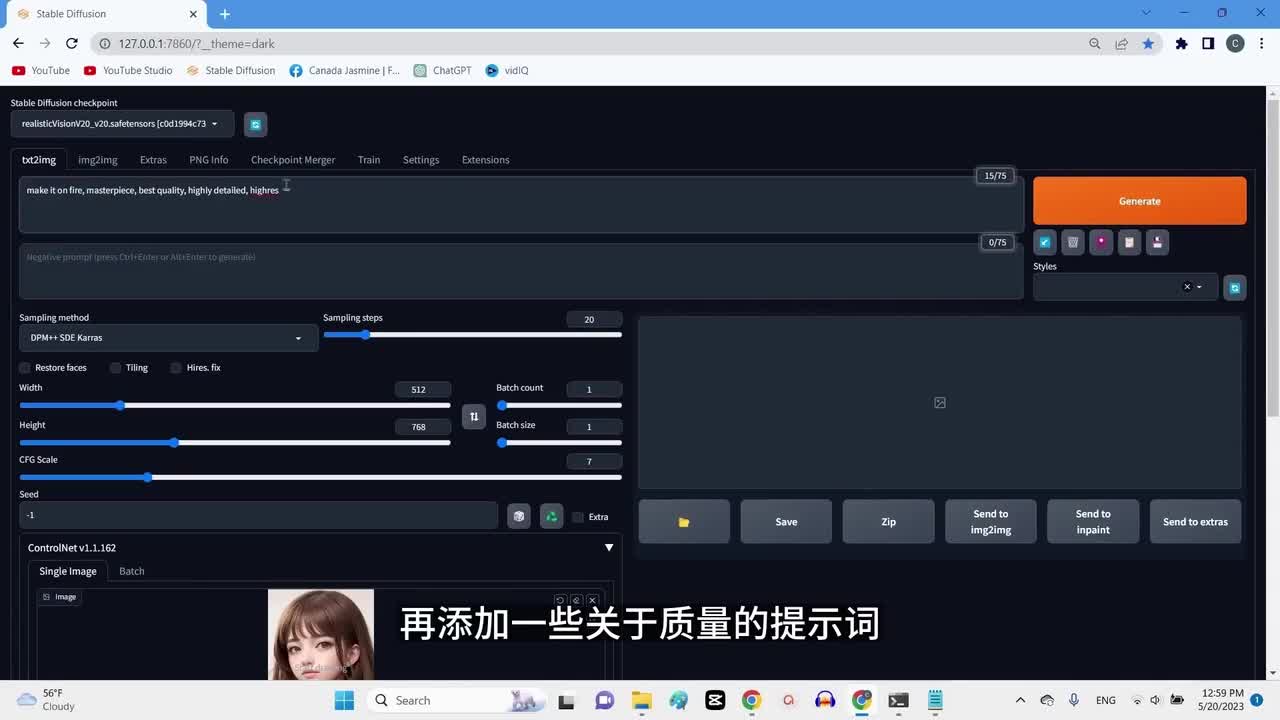1280x720 pixels.
Task: Refresh the Styles list icon
Action: (1235, 287)
